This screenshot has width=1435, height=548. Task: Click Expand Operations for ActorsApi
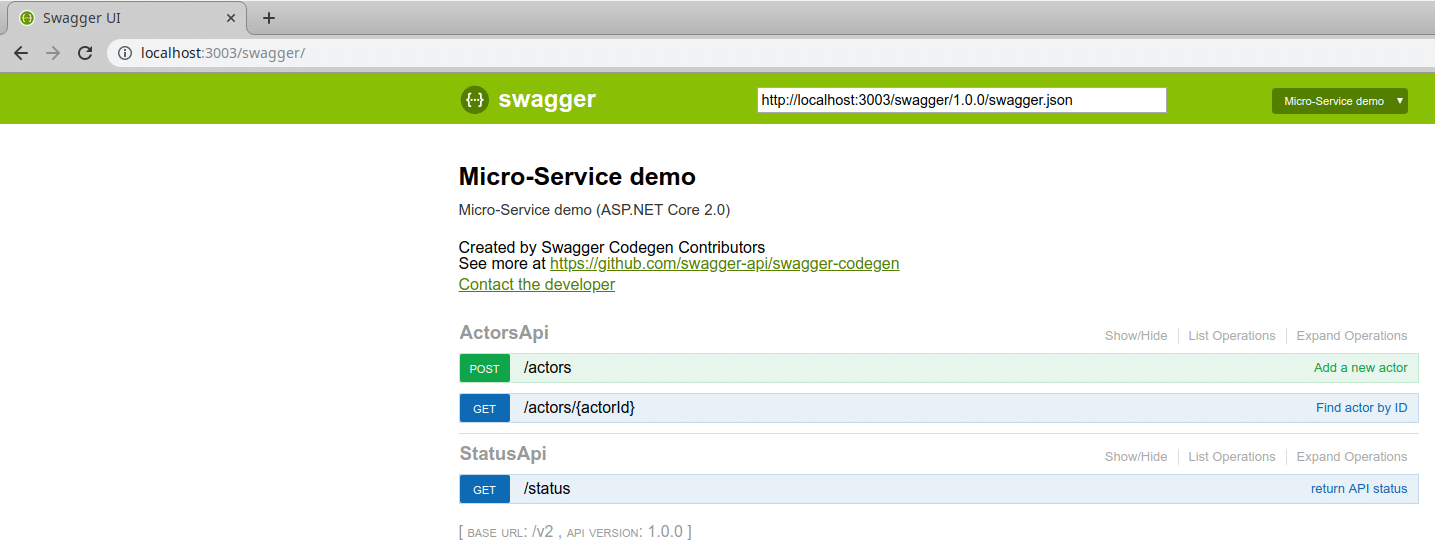1351,336
